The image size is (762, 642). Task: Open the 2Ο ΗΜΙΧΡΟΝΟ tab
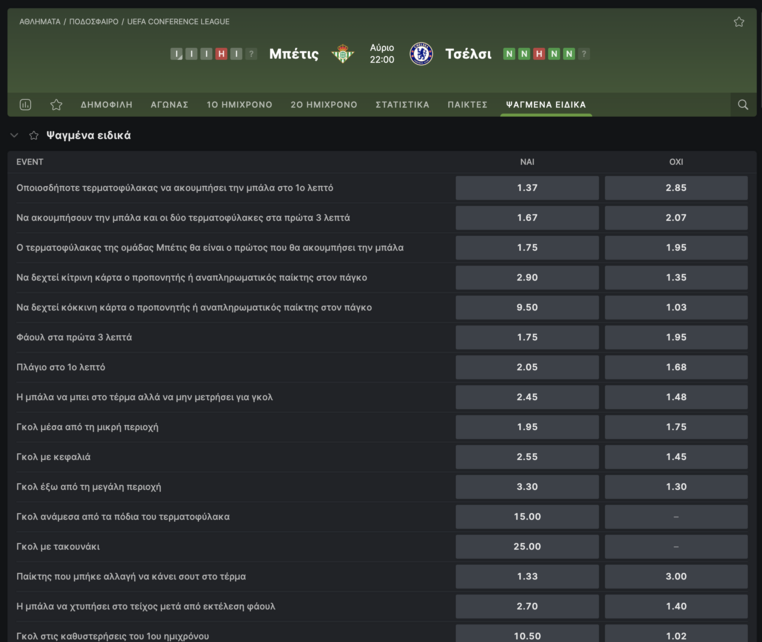(324, 104)
